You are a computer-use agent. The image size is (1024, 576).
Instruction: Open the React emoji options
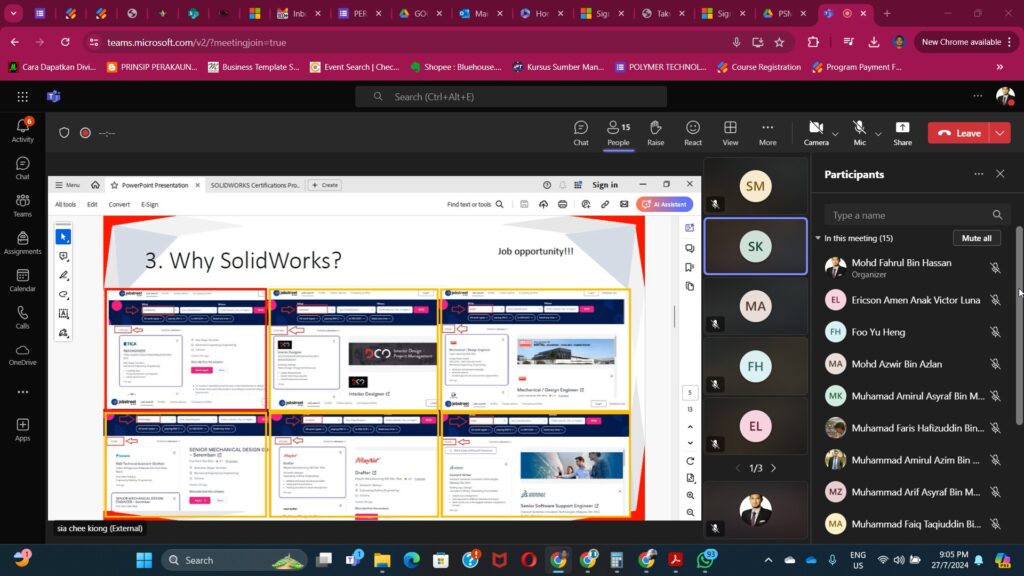pos(693,133)
